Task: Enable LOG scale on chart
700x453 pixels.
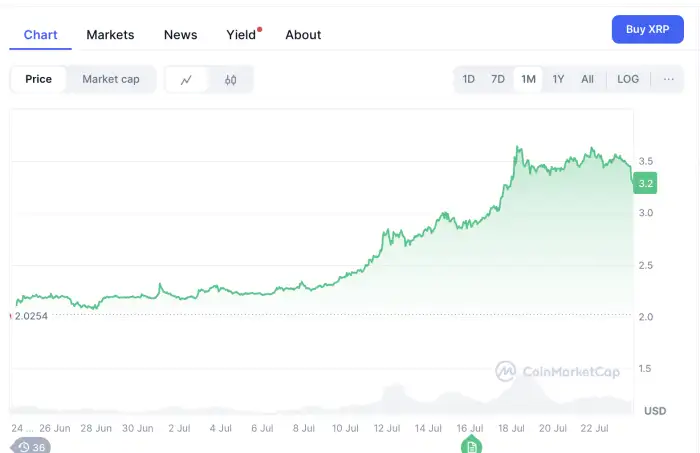Action: tap(628, 79)
